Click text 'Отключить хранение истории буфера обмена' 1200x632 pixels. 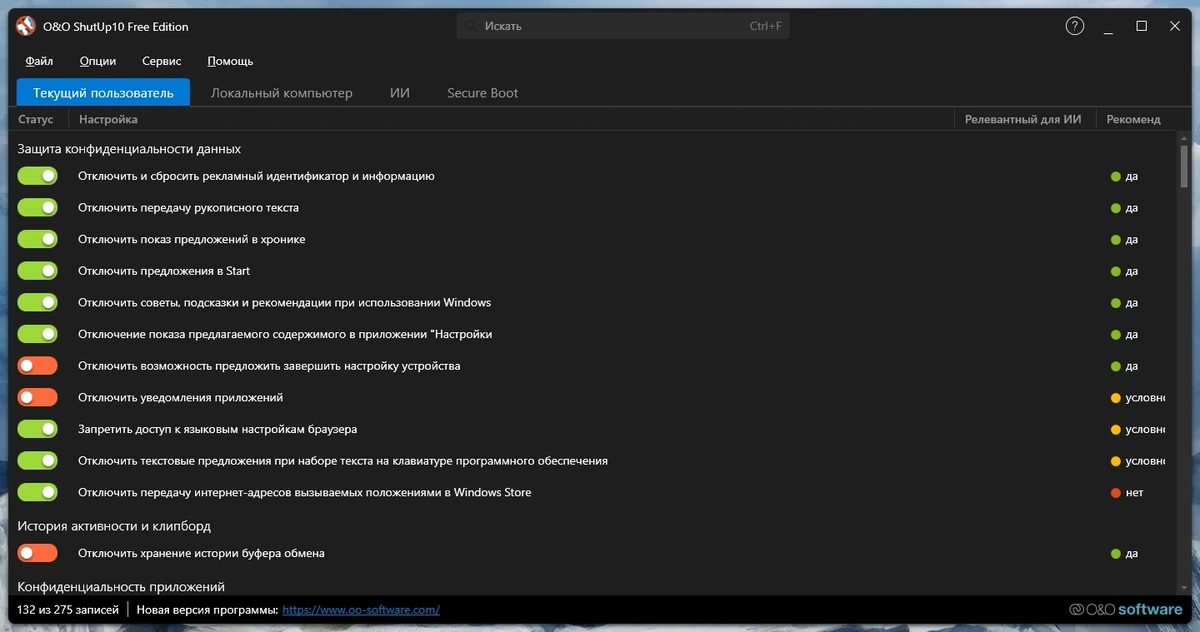point(201,553)
